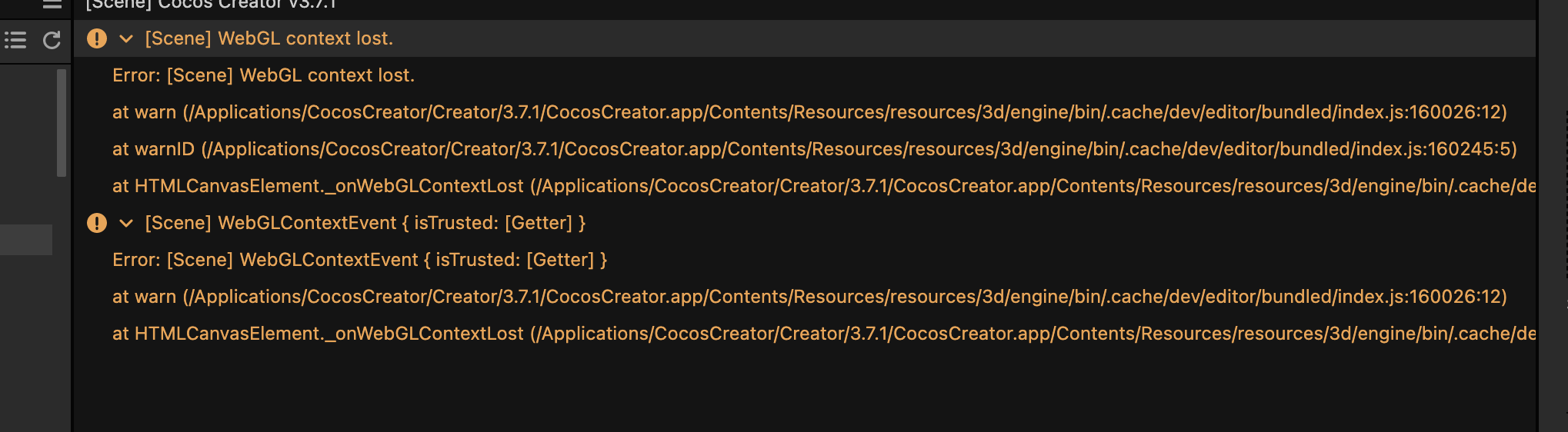Image resolution: width=1568 pixels, height=432 pixels.
Task: Click first 'at warn' index.js:160026:12 stack line
Action: click(809, 112)
